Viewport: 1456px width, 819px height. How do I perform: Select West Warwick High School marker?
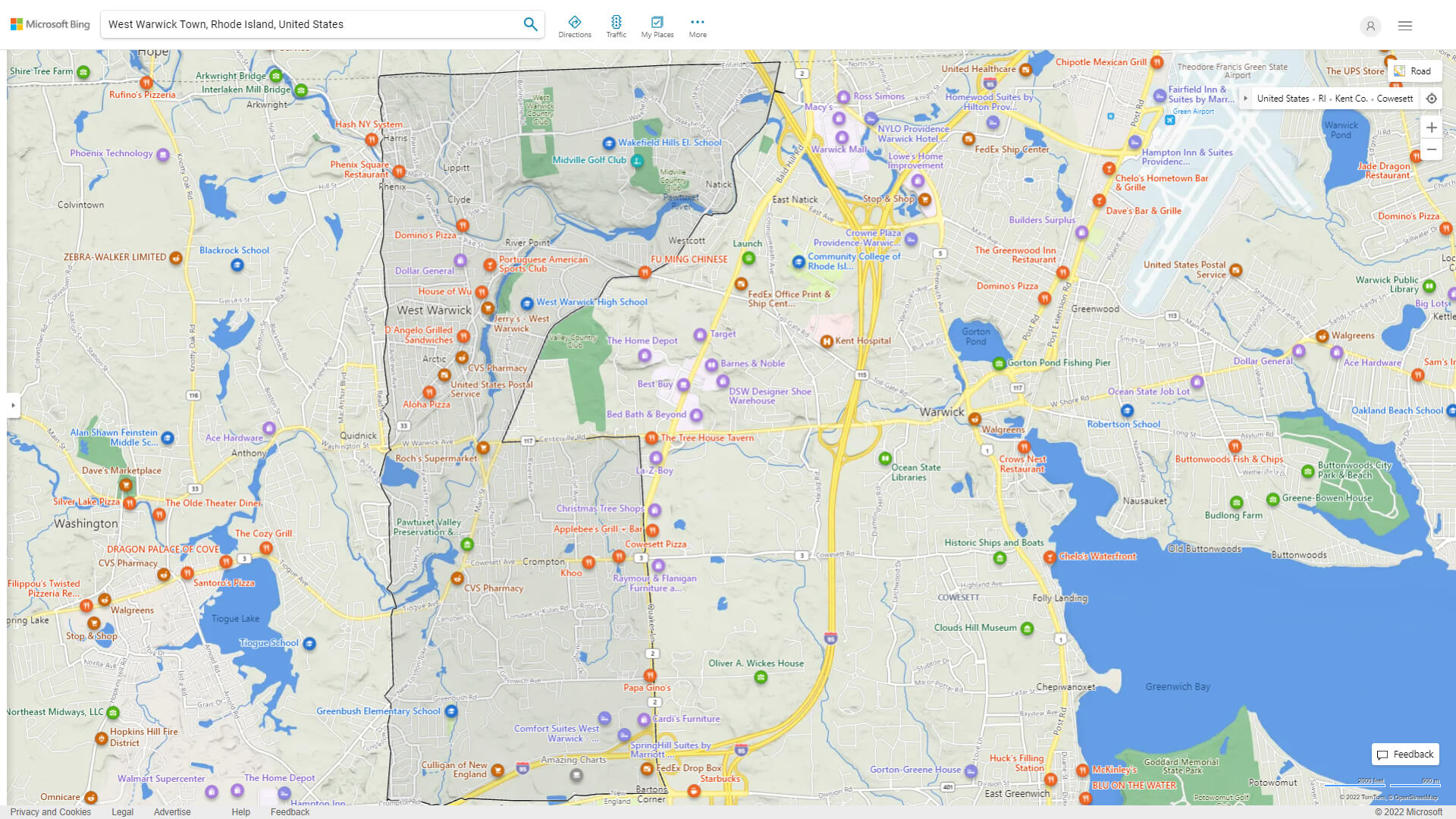(x=527, y=303)
